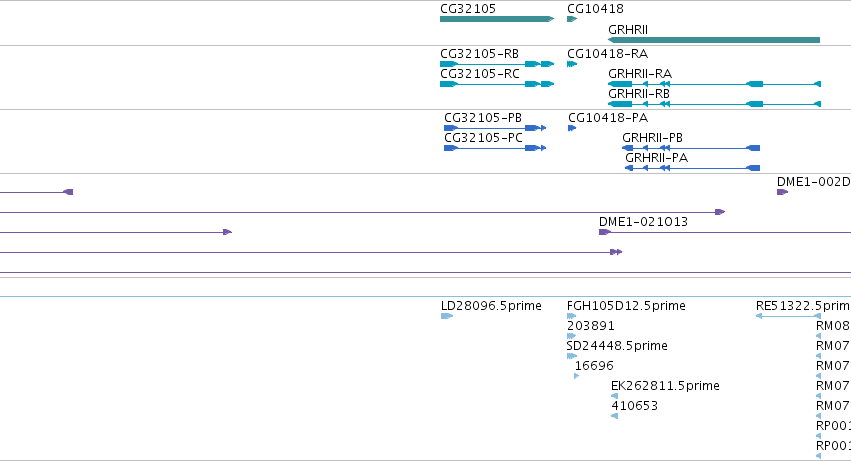Image resolution: width=851 pixels, height=461 pixels.
Task: Select the EK262811.5prime EST
Action: point(614,396)
